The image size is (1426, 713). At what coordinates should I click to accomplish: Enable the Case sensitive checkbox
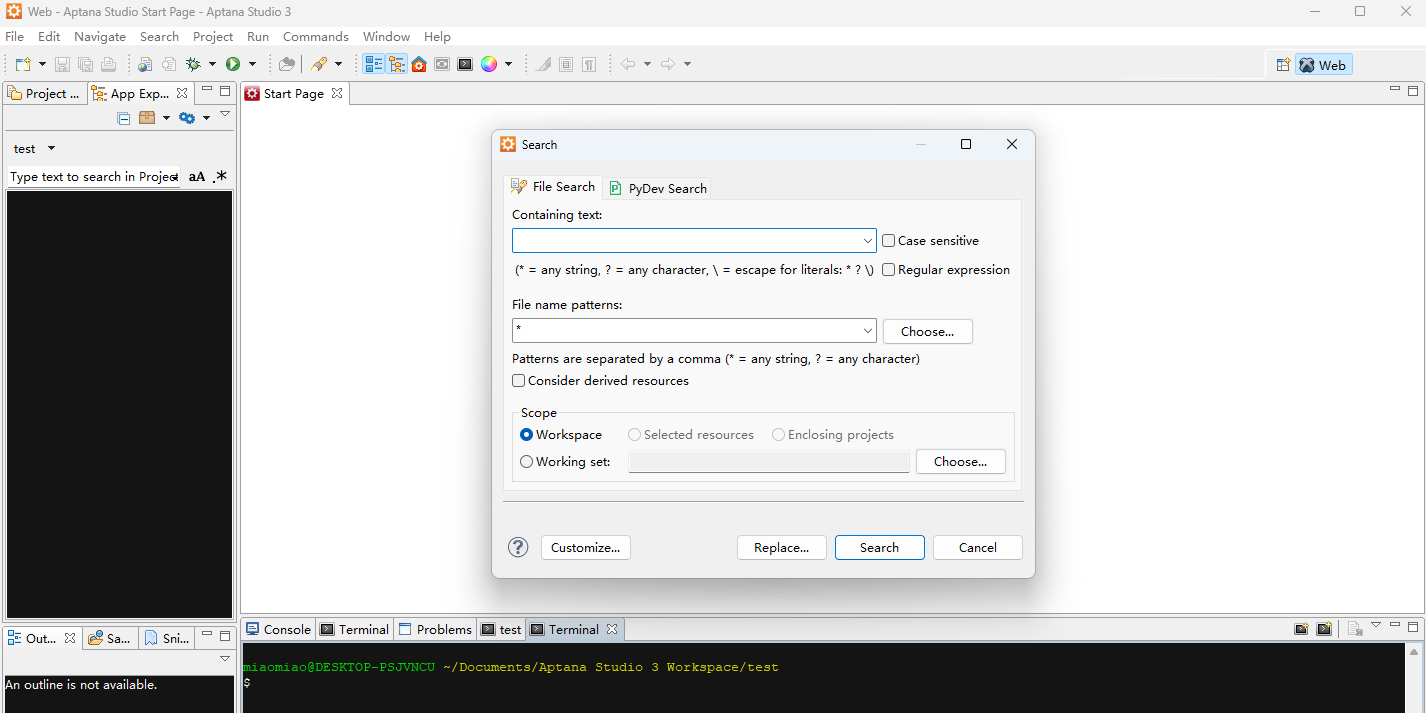[888, 241]
